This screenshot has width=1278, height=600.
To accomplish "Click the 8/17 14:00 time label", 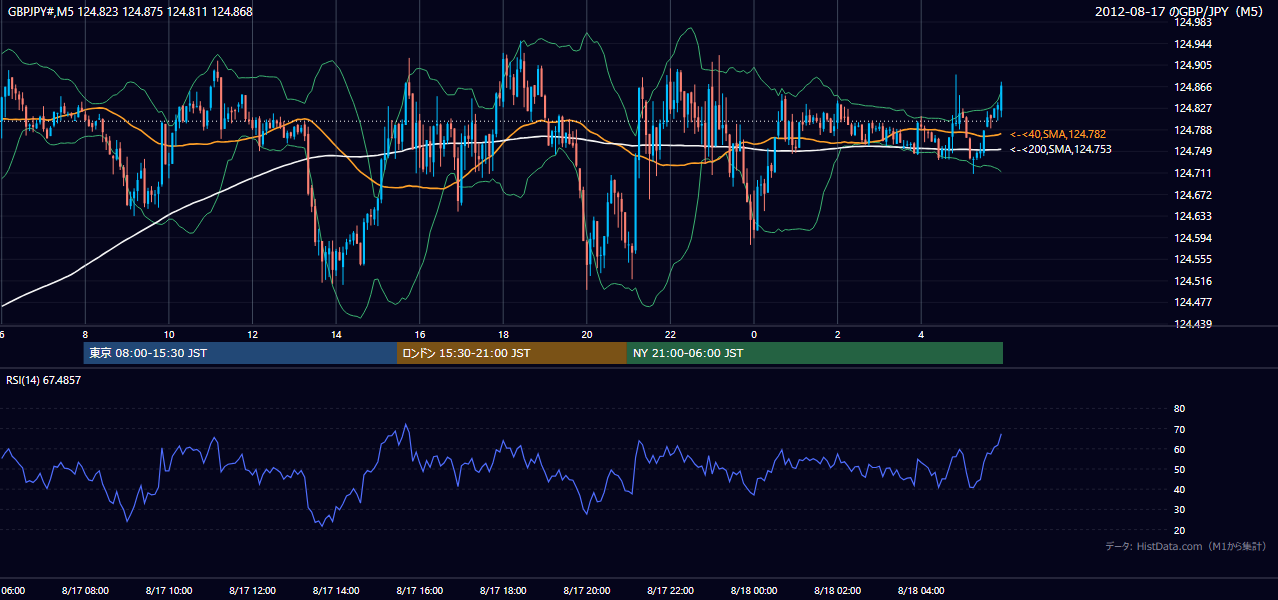I will [335, 591].
